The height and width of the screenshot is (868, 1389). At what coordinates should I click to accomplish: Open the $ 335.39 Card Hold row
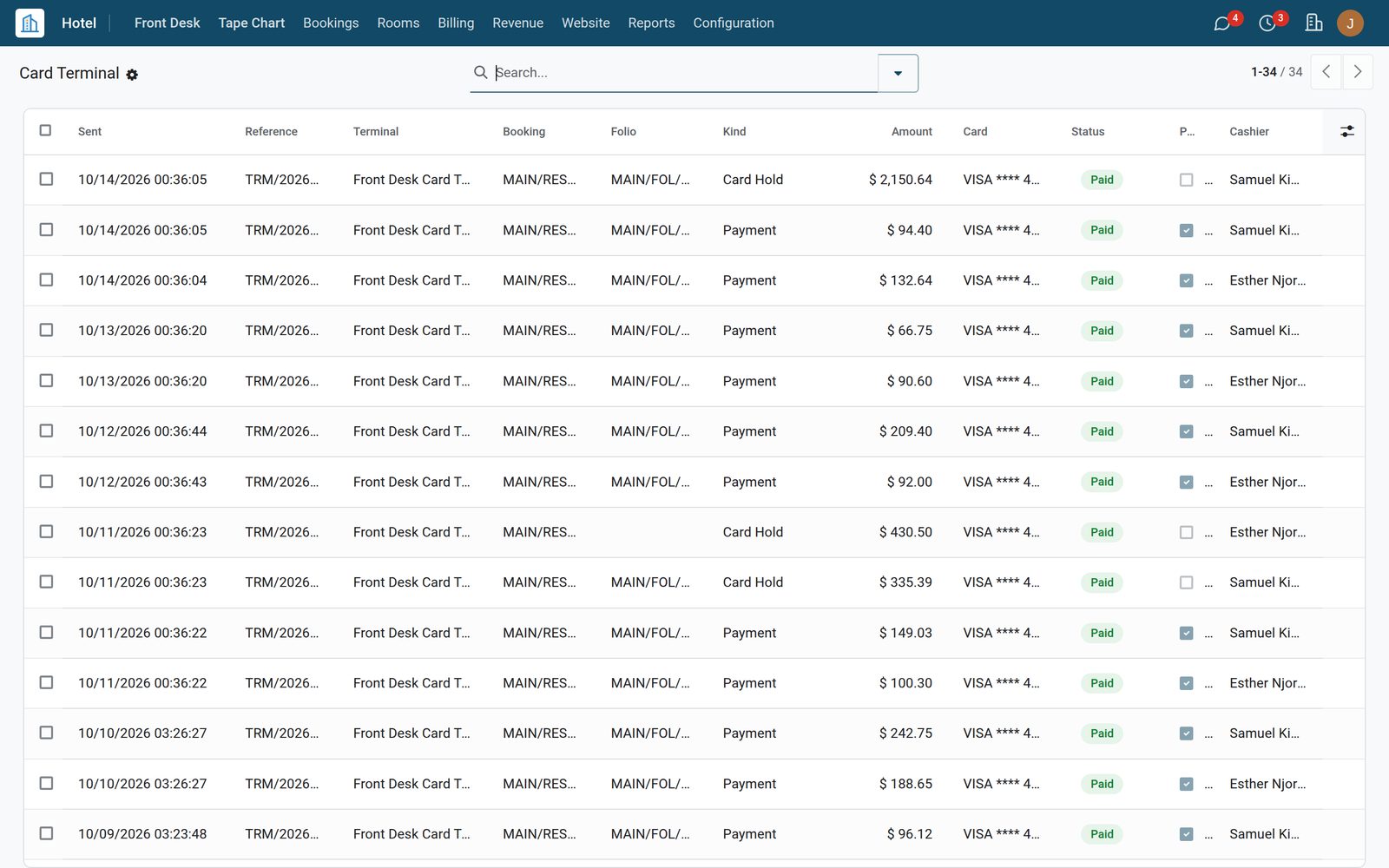tap(694, 582)
